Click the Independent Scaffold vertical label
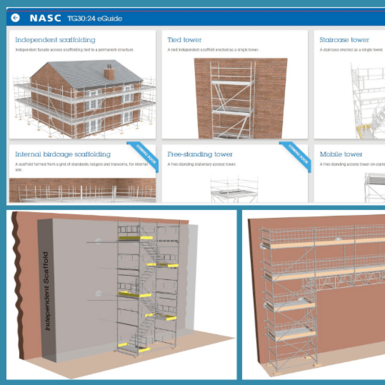This screenshot has width=385, height=385. tap(47, 291)
